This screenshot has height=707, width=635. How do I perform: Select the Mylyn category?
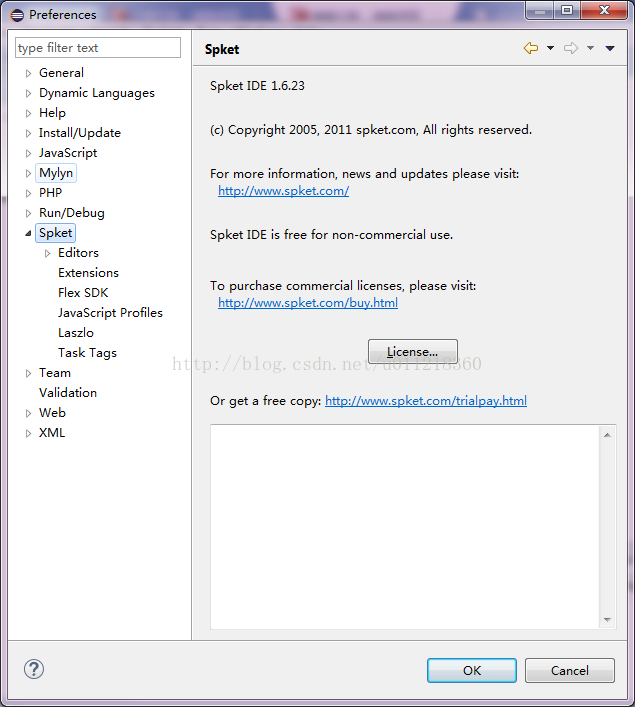pyautogui.click(x=56, y=173)
